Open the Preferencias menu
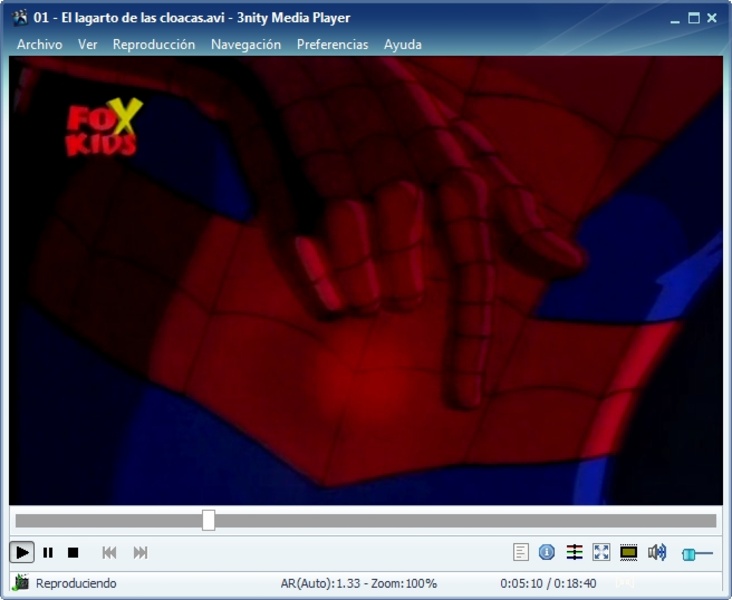Viewport: 732px width, 600px height. pos(332,44)
